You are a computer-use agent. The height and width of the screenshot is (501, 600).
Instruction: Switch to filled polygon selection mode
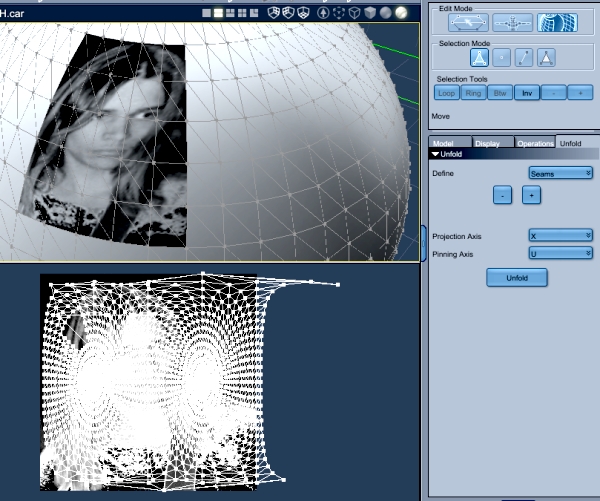point(546,58)
